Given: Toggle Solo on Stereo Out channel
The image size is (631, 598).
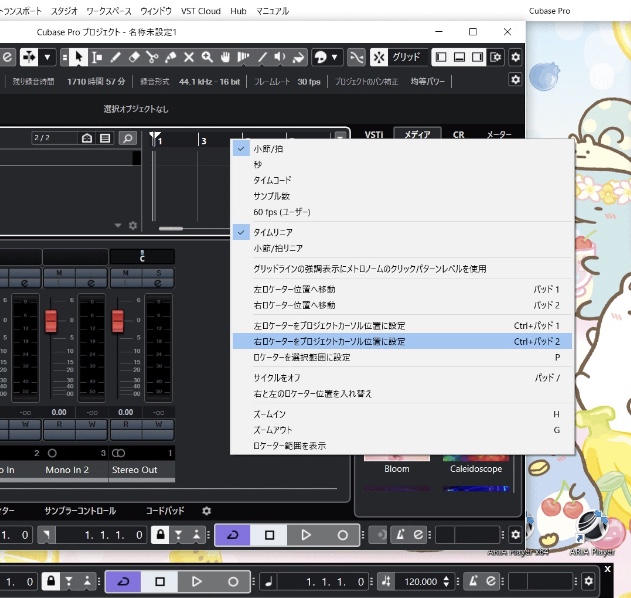Looking at the screenshot, I should tap(158, 273).
